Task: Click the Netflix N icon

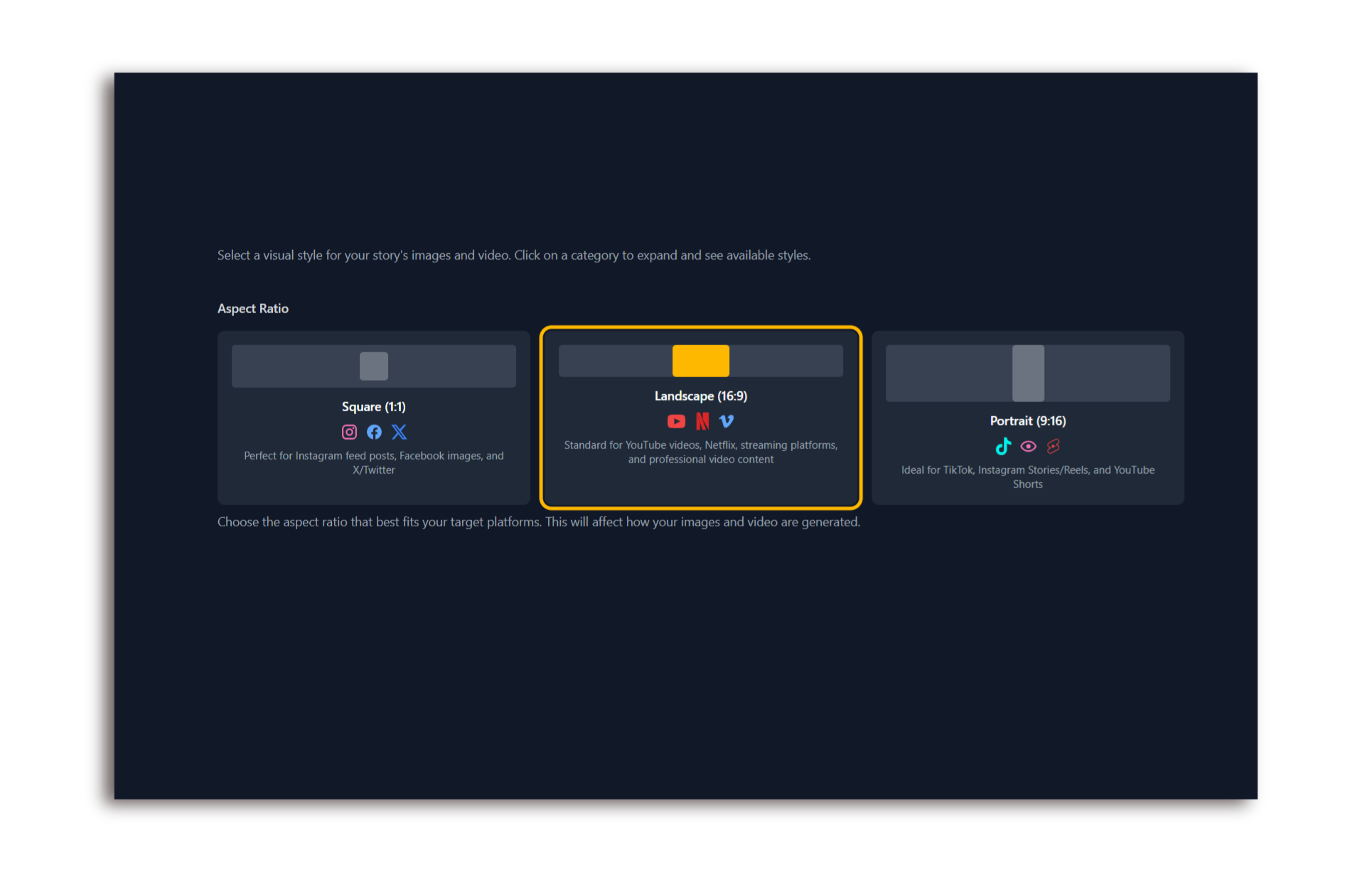Action: point(702,421)
